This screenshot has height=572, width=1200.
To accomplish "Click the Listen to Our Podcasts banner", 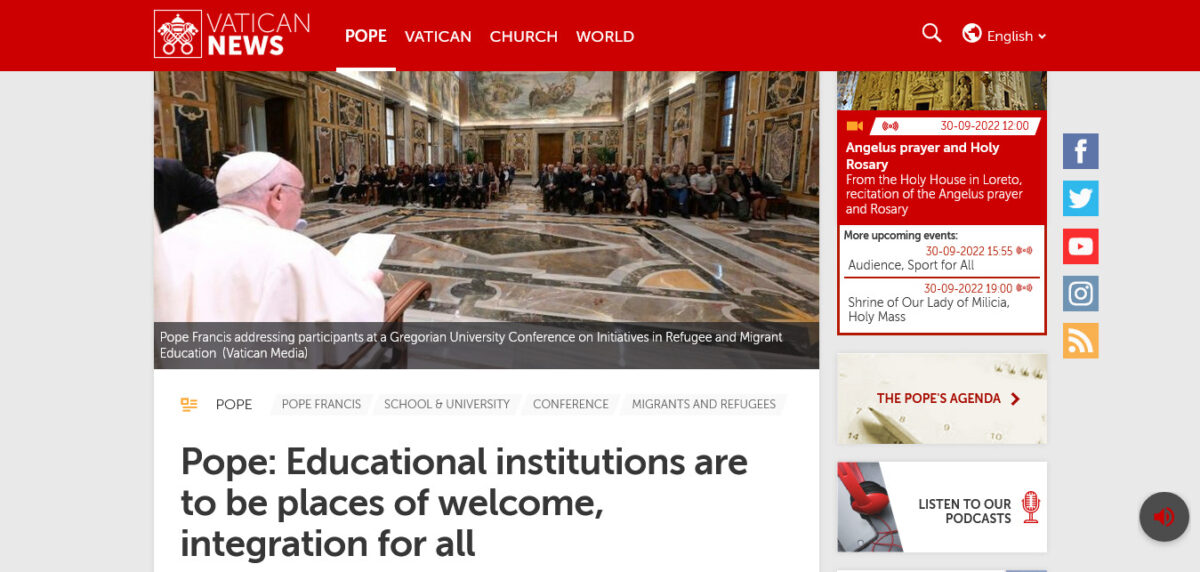I will click(x=942, y=507).
